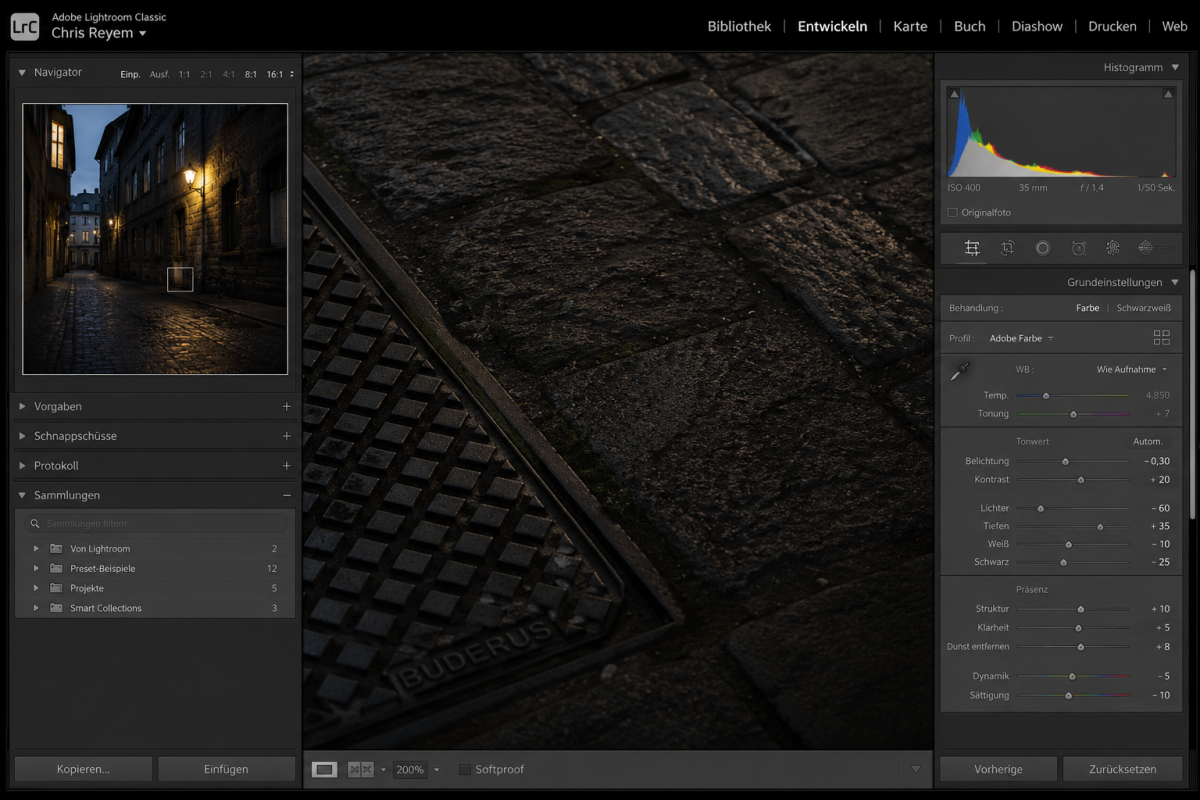The width and height of the screenshot is (1200, 800).
Task: Expand the Protokoll panel
Action: [22, 465]
